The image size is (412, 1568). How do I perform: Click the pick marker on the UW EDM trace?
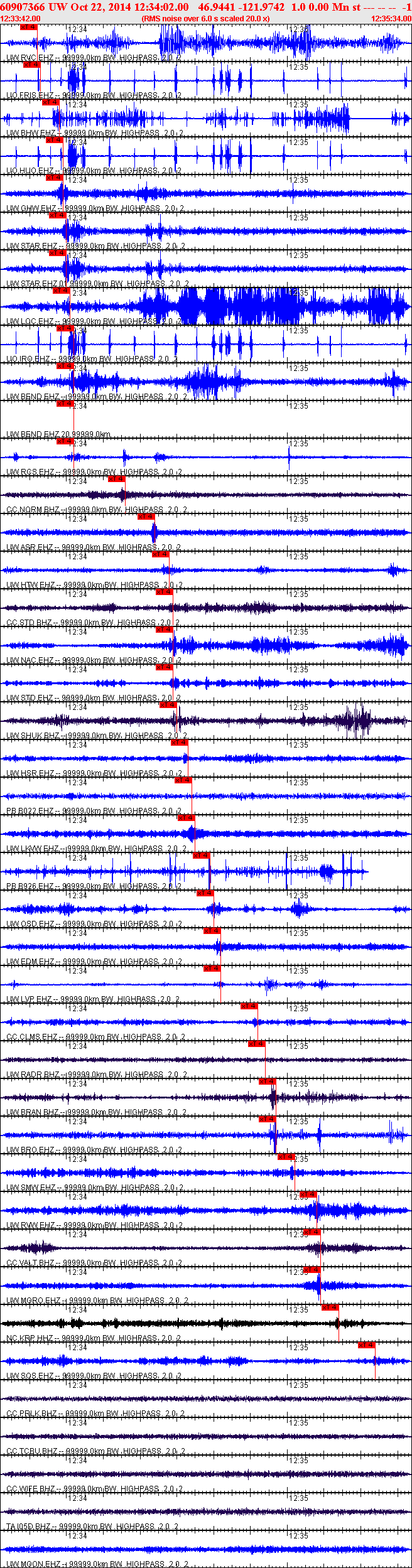tap(212, 931)
